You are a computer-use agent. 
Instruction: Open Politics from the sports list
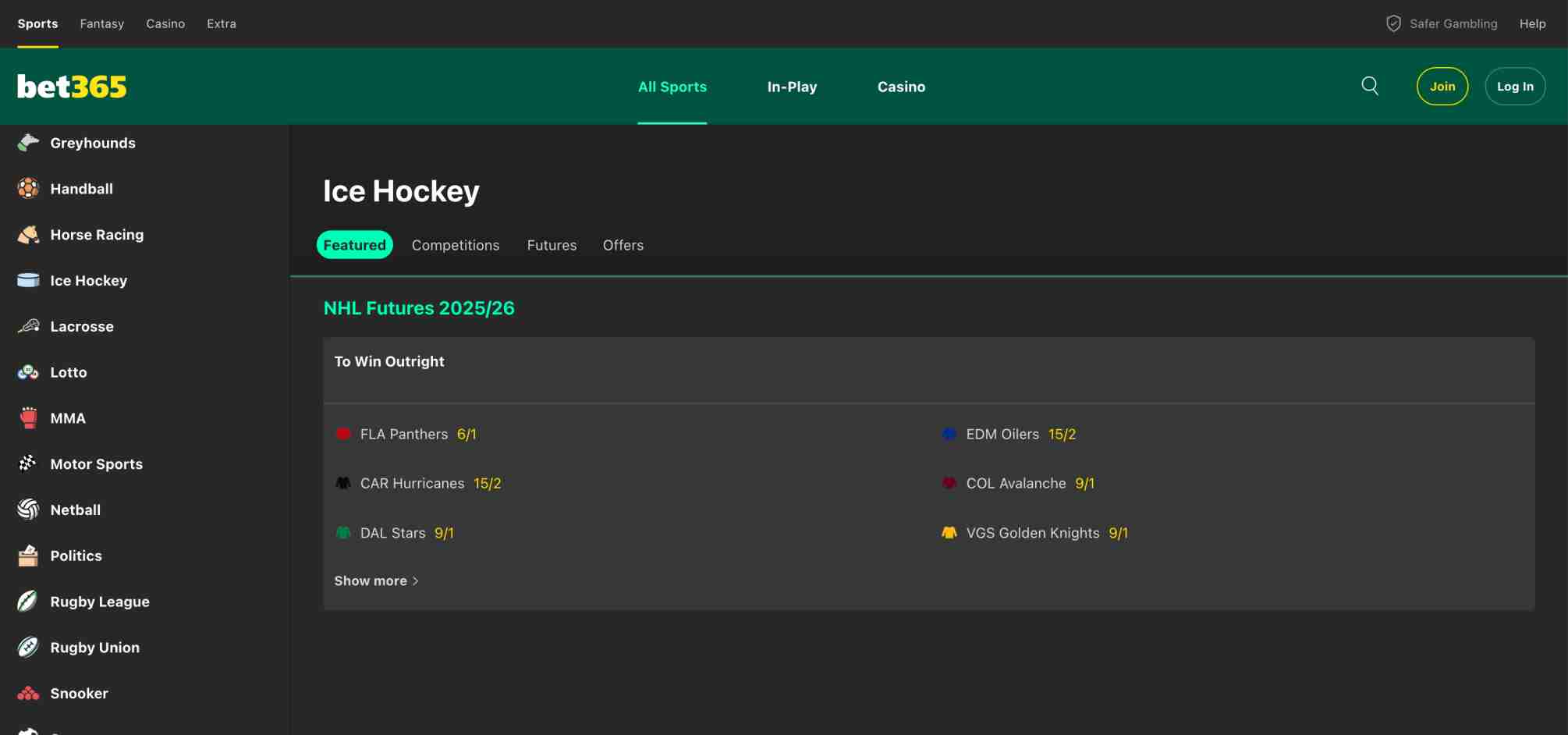pos(76,556)
